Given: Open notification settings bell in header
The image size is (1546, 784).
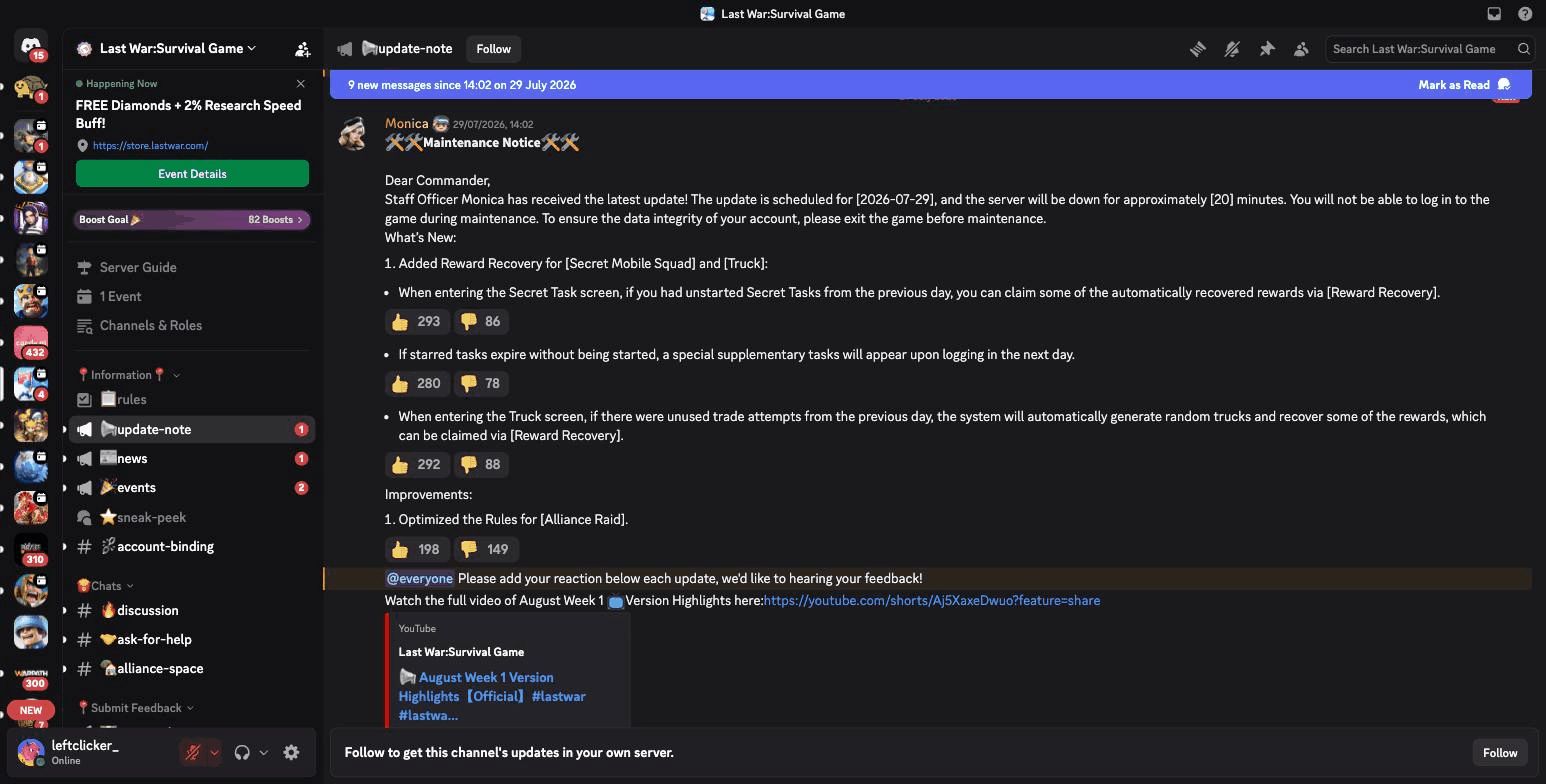Looking at the screenshot, I should (1232, 49).
